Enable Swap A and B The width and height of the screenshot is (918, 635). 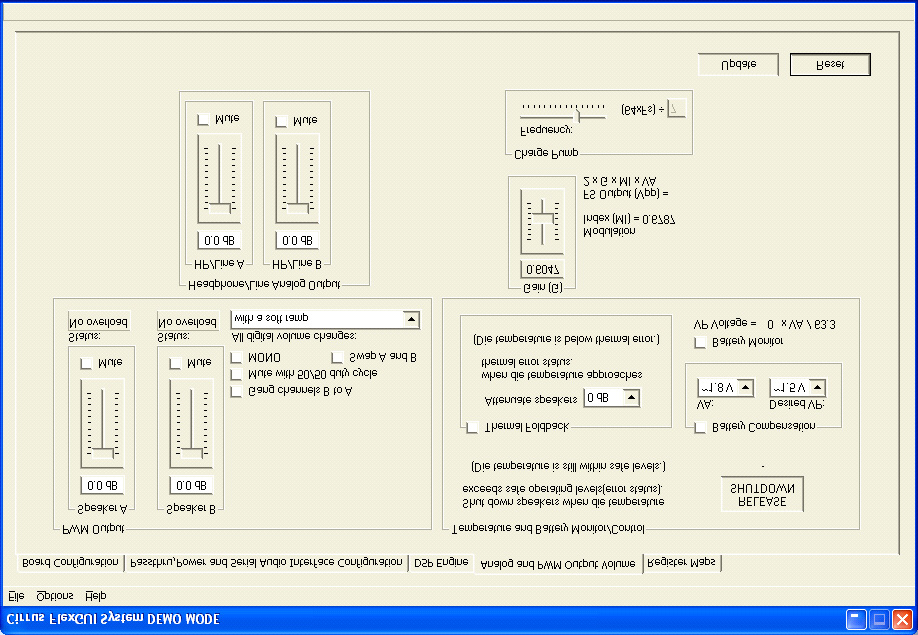tap(336, 356)
